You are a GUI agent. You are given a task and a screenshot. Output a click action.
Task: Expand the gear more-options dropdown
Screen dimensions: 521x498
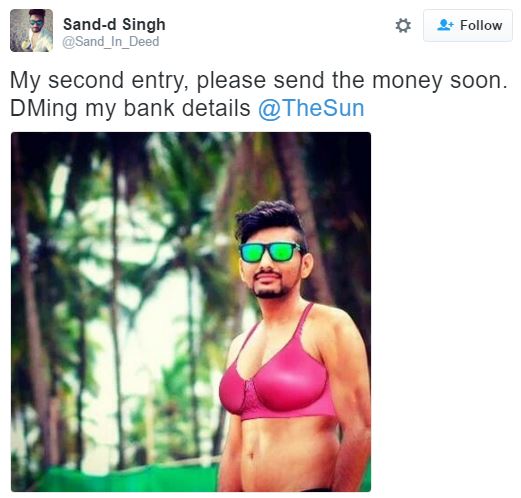pyautogui.click(x=403, y=26)
